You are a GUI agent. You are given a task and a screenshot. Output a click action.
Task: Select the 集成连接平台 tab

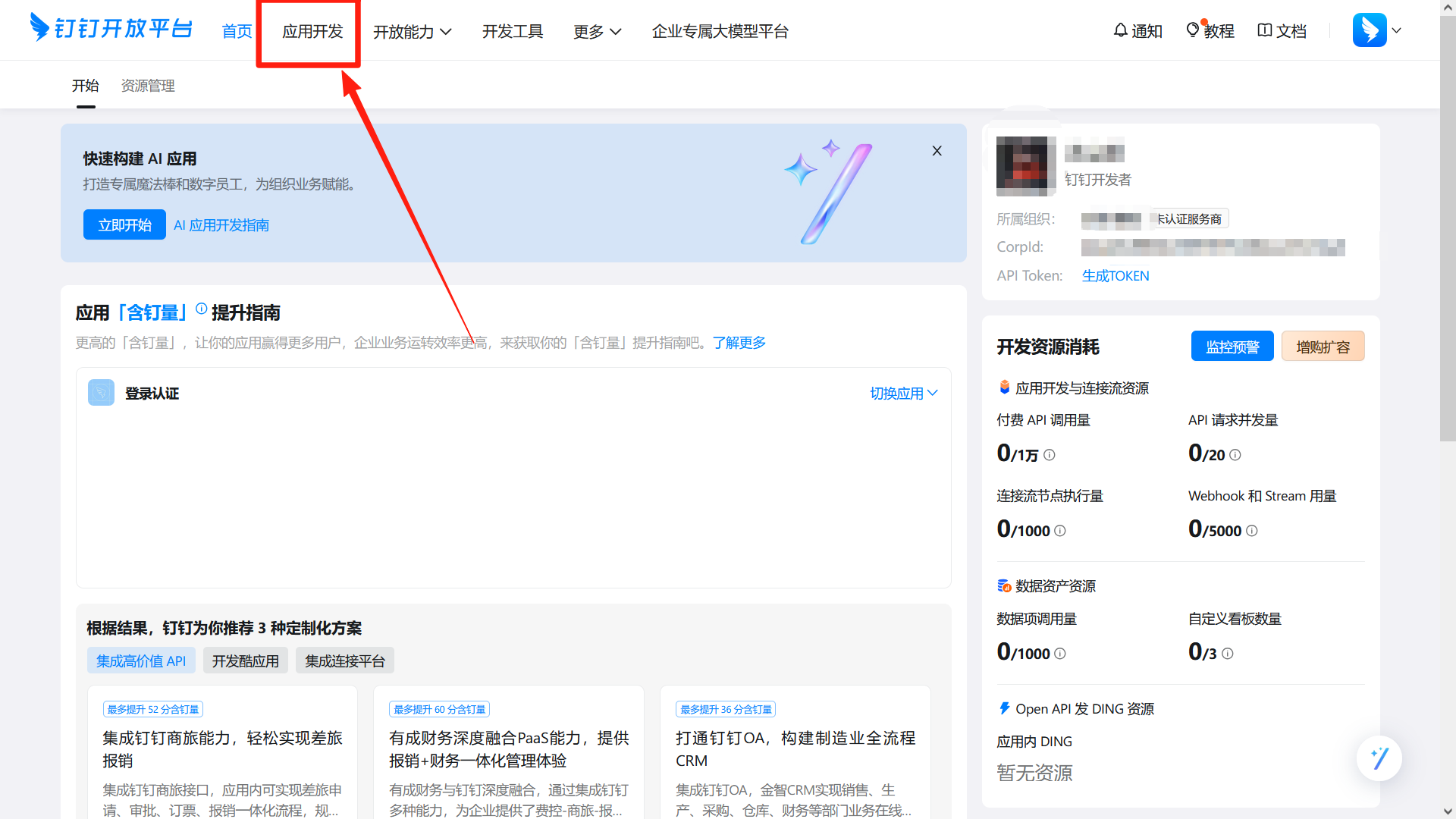tap(345, 661)
